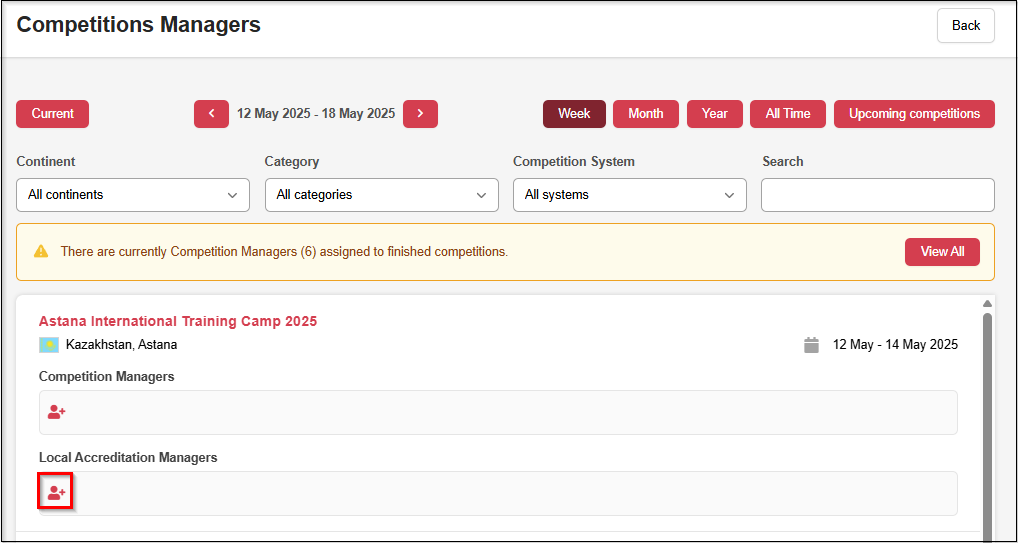Click the yellow warning triangle icon
Screen dimensions: 1018x543
pyautogui.click(x=41, y=252)
